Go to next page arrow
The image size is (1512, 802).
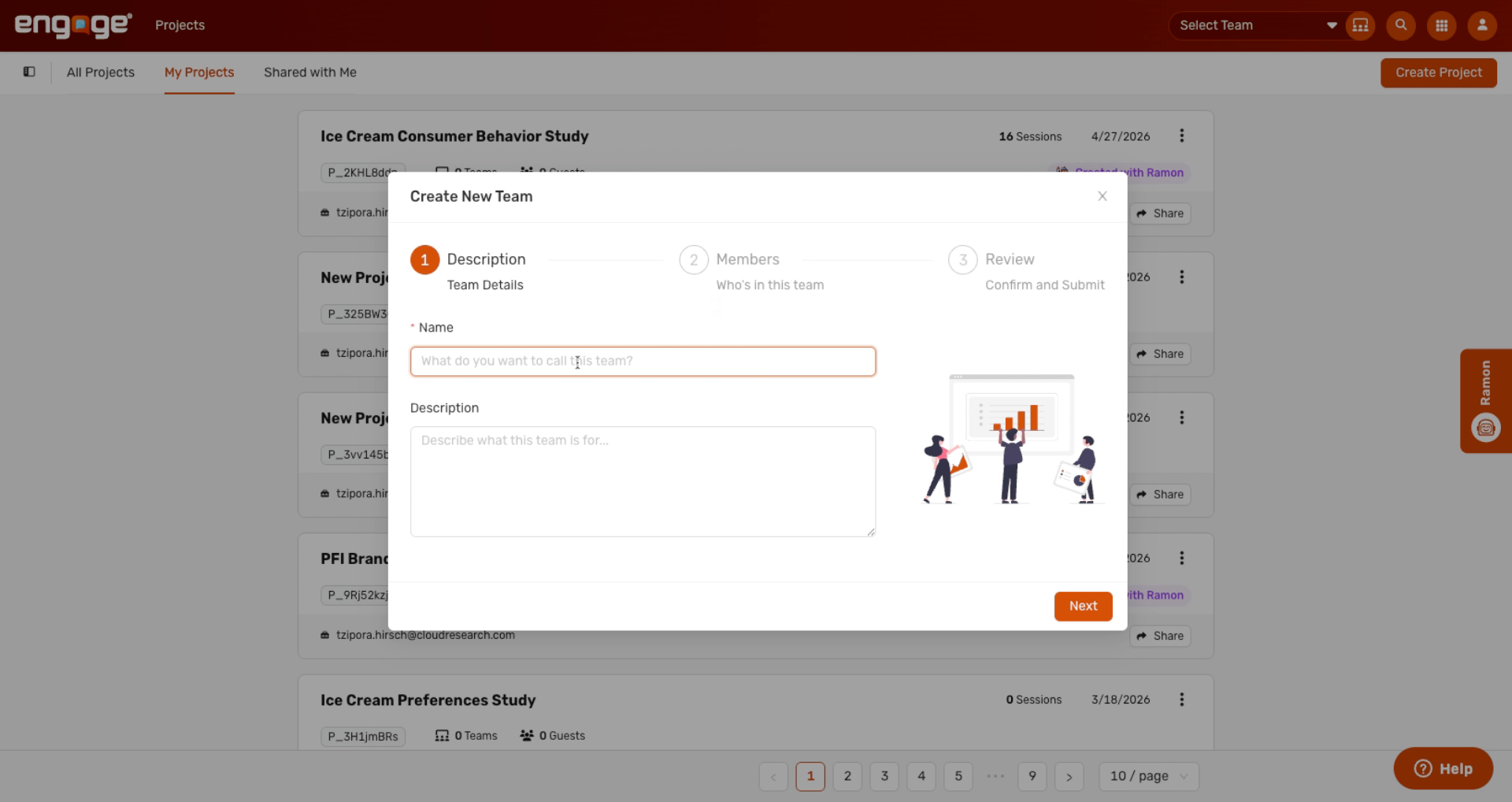point(1069,776)
